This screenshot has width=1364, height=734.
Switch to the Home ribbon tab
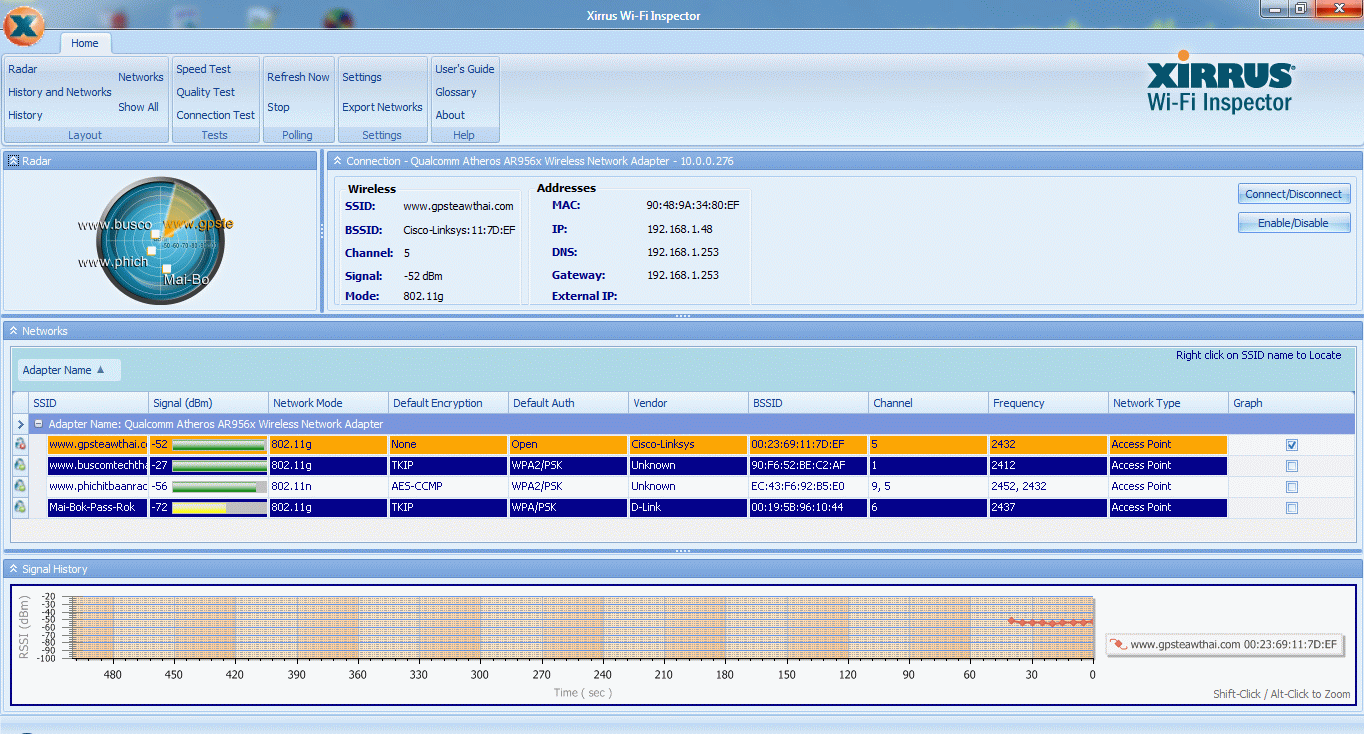coord(85,43)
